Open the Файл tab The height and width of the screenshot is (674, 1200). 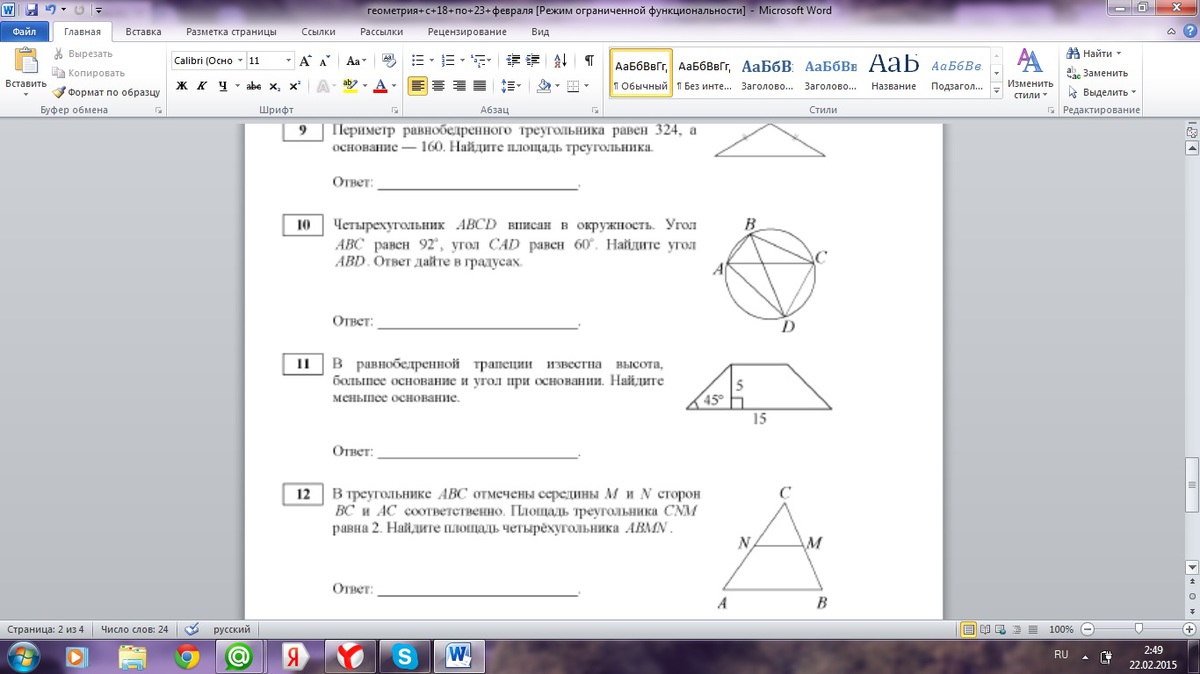pos(25,31)
